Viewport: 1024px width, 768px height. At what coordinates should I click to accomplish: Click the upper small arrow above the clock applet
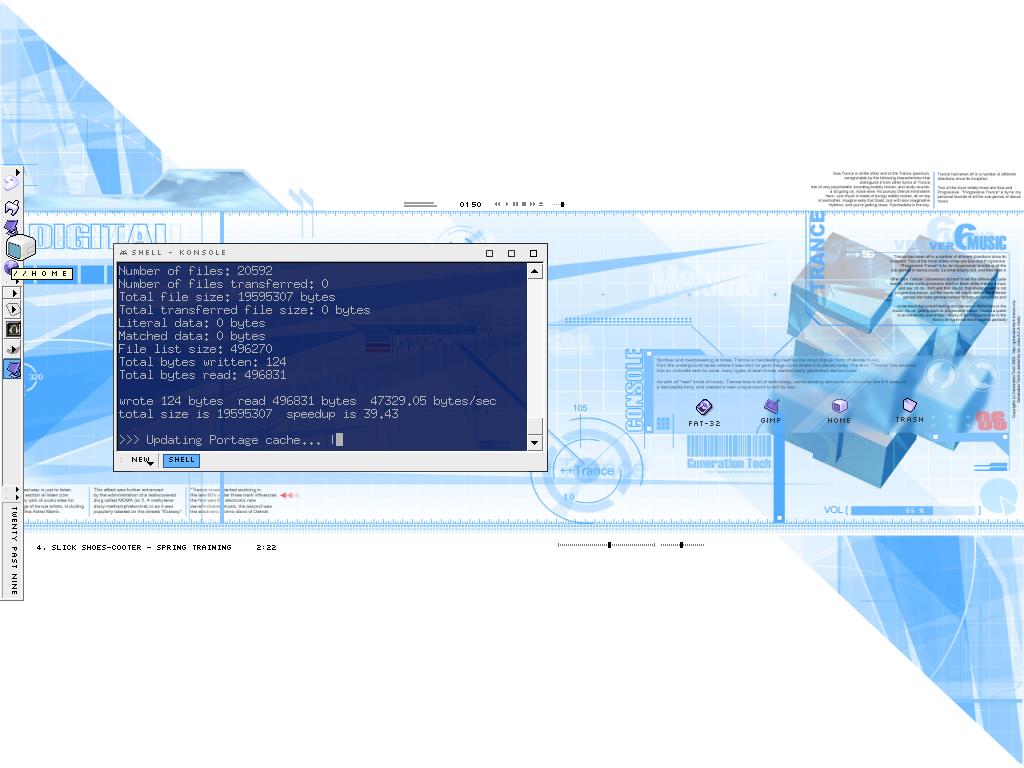17,489
